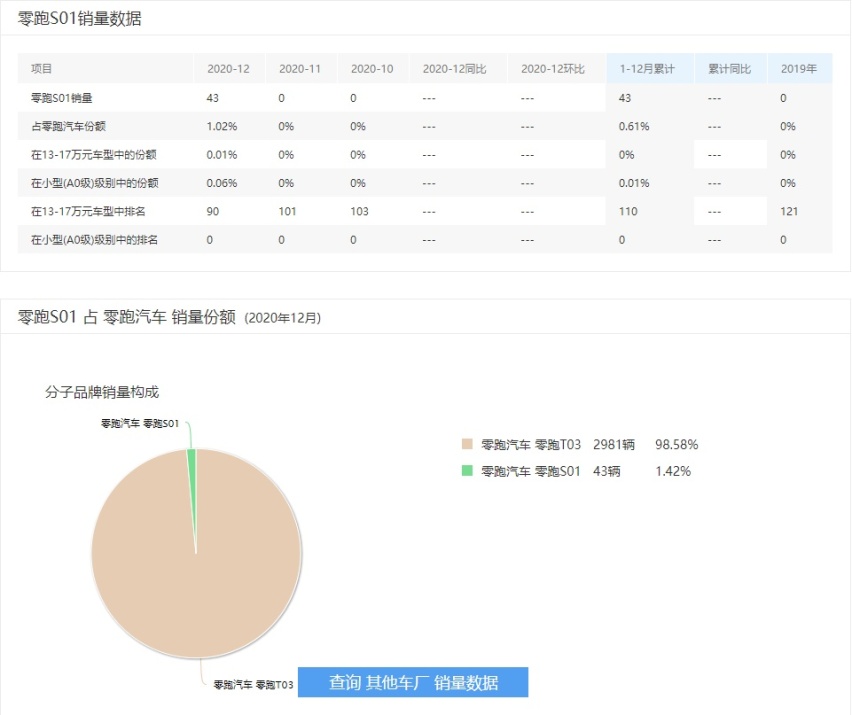Screen dimensions: 852x715
Task: Click the 零跑S01销量数据 section heading
Action: (x=79, y=18)
